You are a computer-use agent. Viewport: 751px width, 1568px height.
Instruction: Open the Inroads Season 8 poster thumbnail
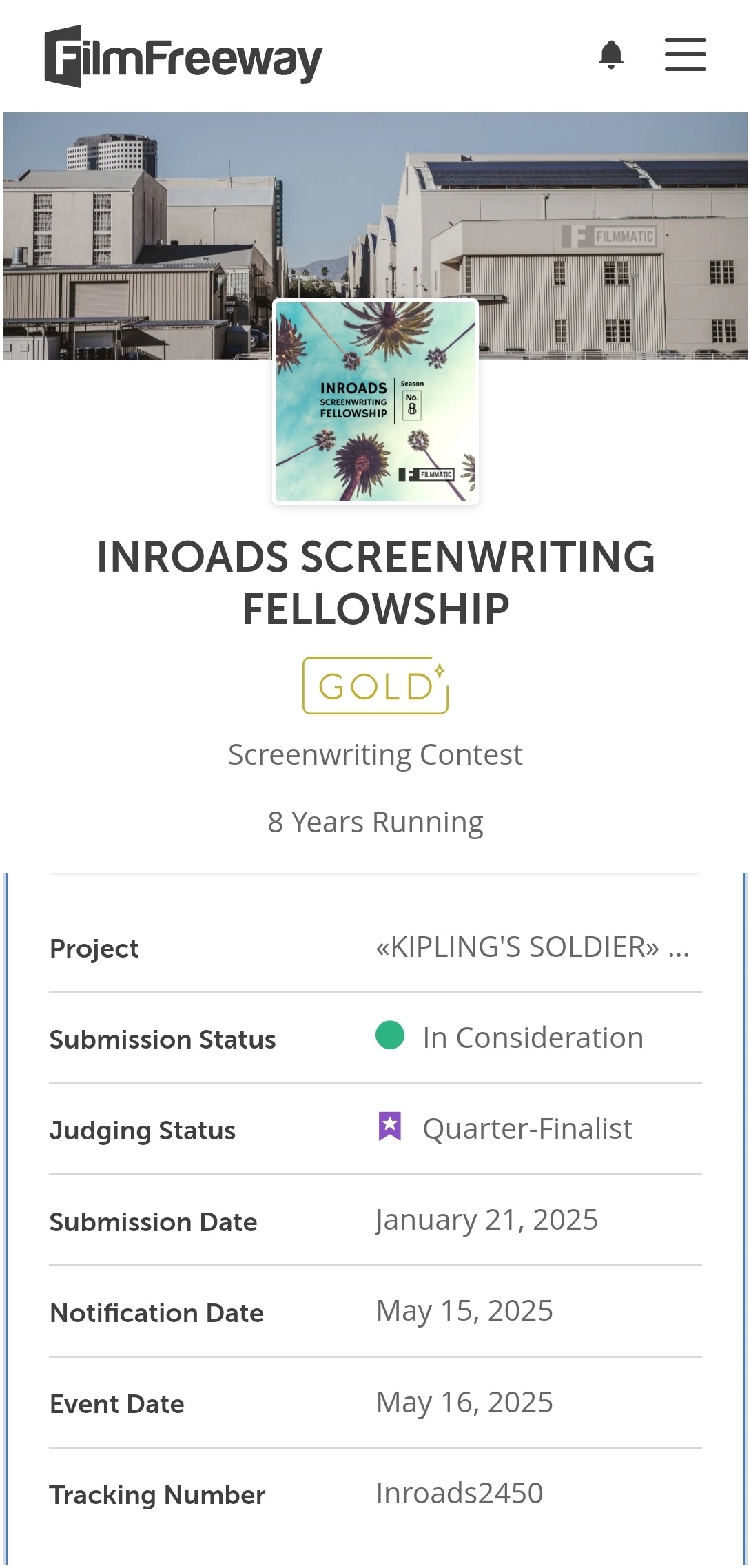tap(375, 402)
